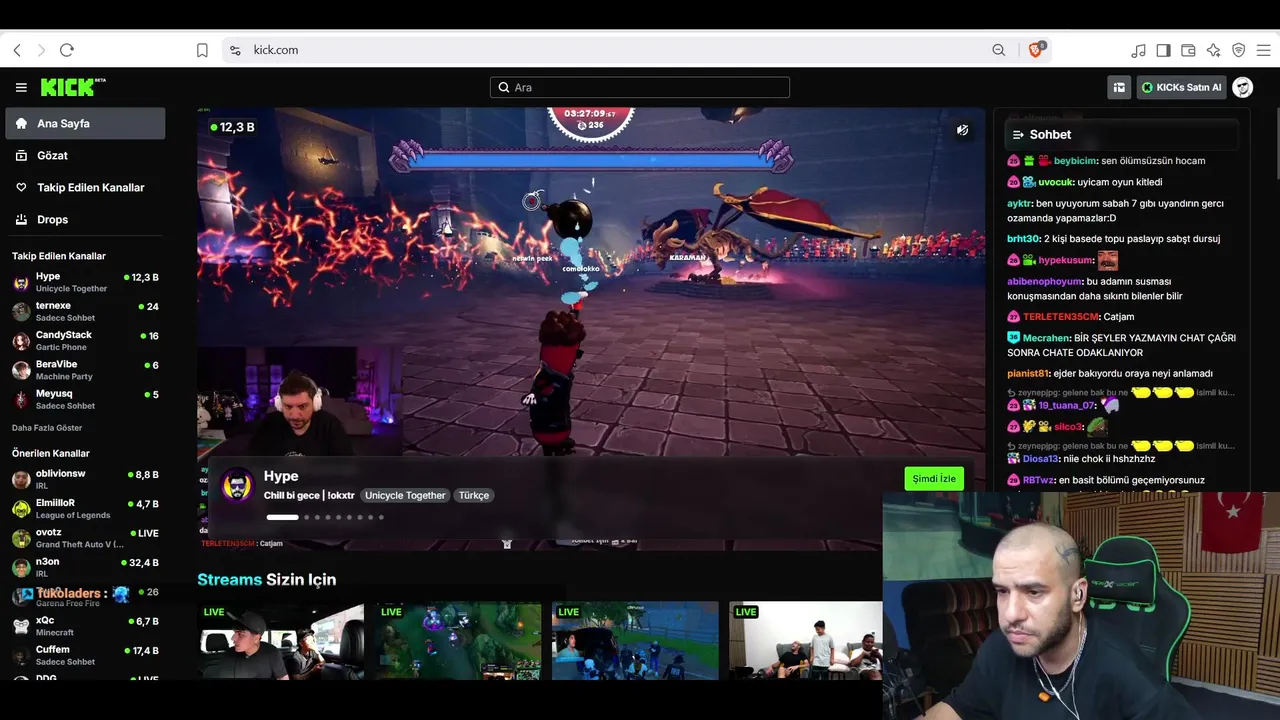
Task: Go back using the browser back arrow
Action: [x=17, y=50]
